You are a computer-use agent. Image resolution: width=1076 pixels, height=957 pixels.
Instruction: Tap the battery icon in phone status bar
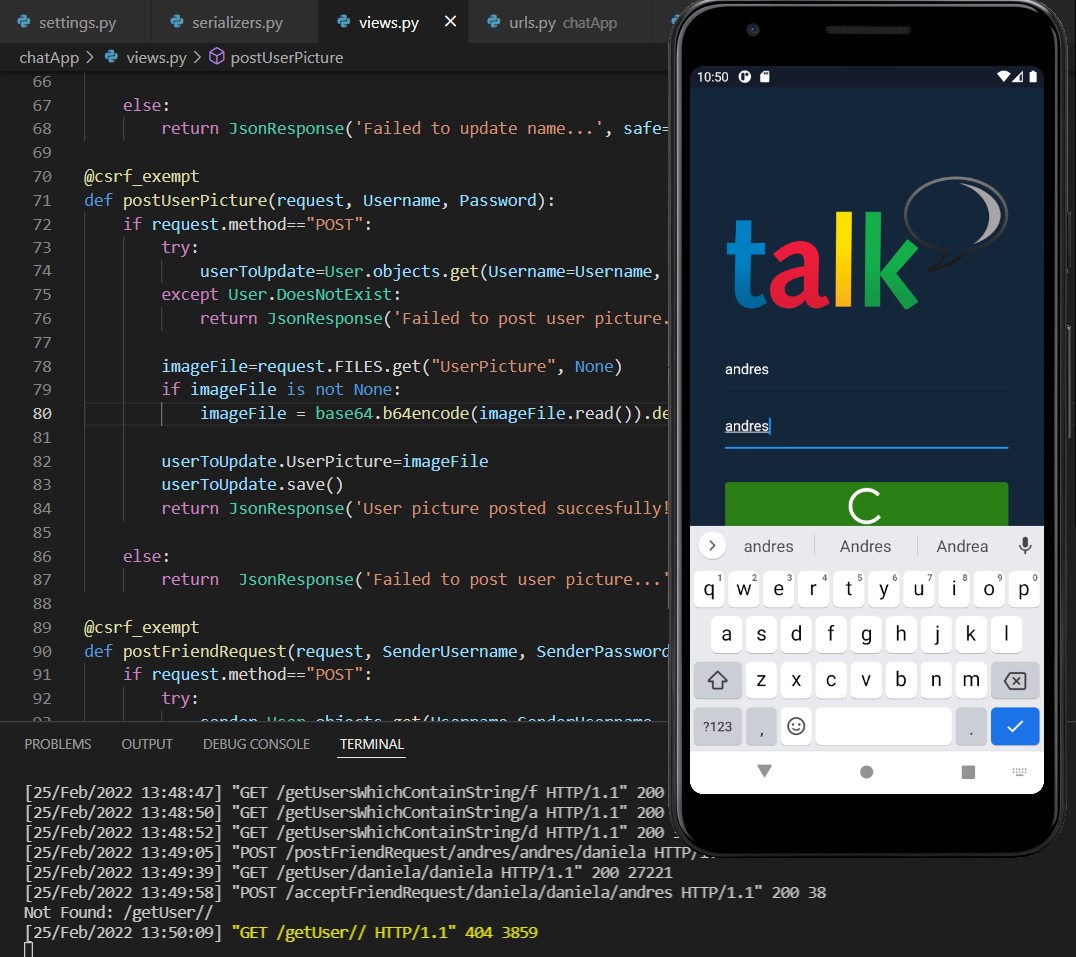tap(1033, 77)
